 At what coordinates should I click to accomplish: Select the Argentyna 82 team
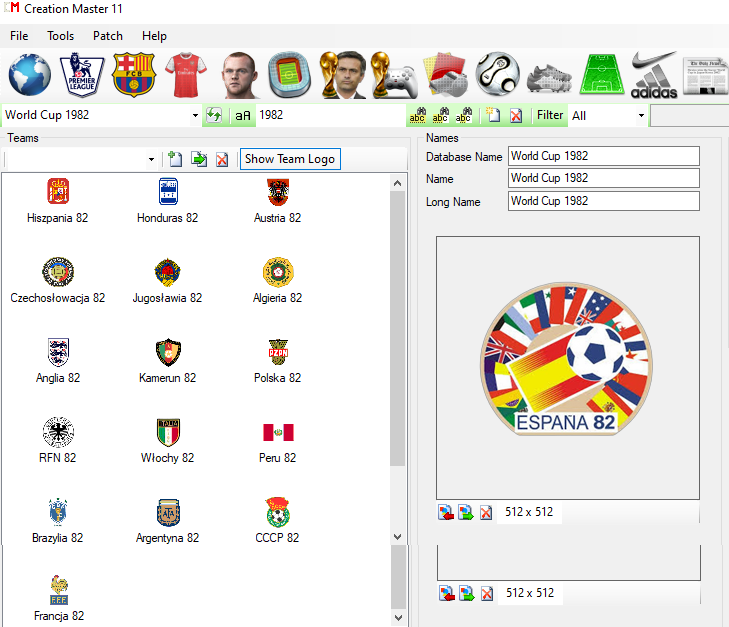(167, 521)
